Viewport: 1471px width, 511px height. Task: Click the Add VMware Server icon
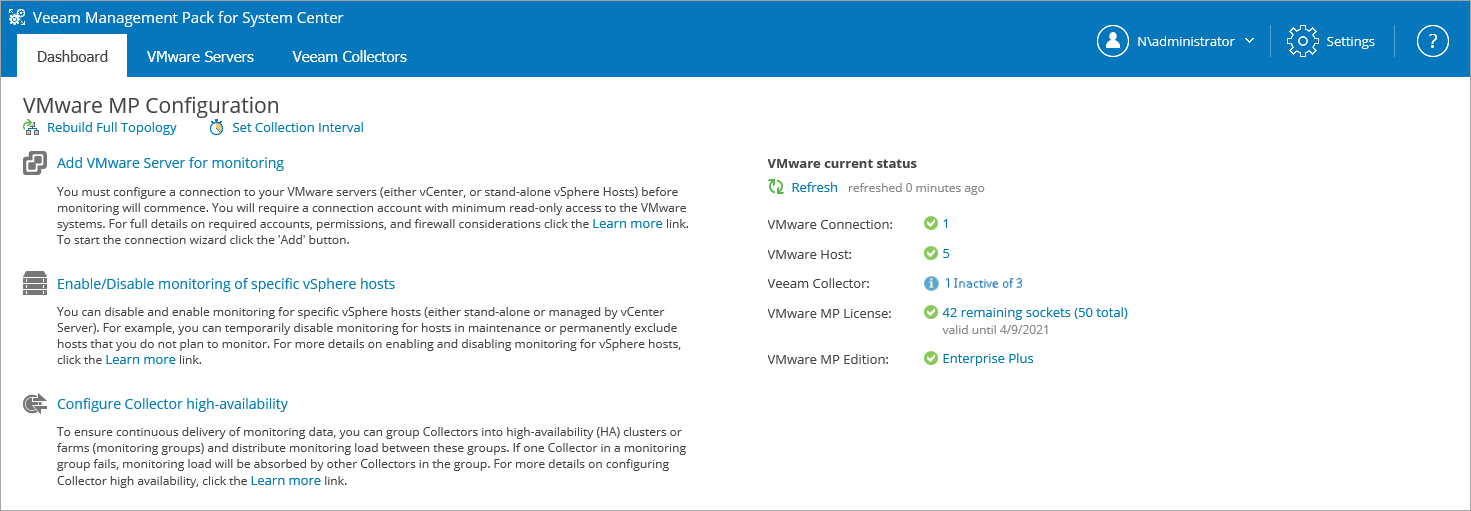(x=35, y=163)
